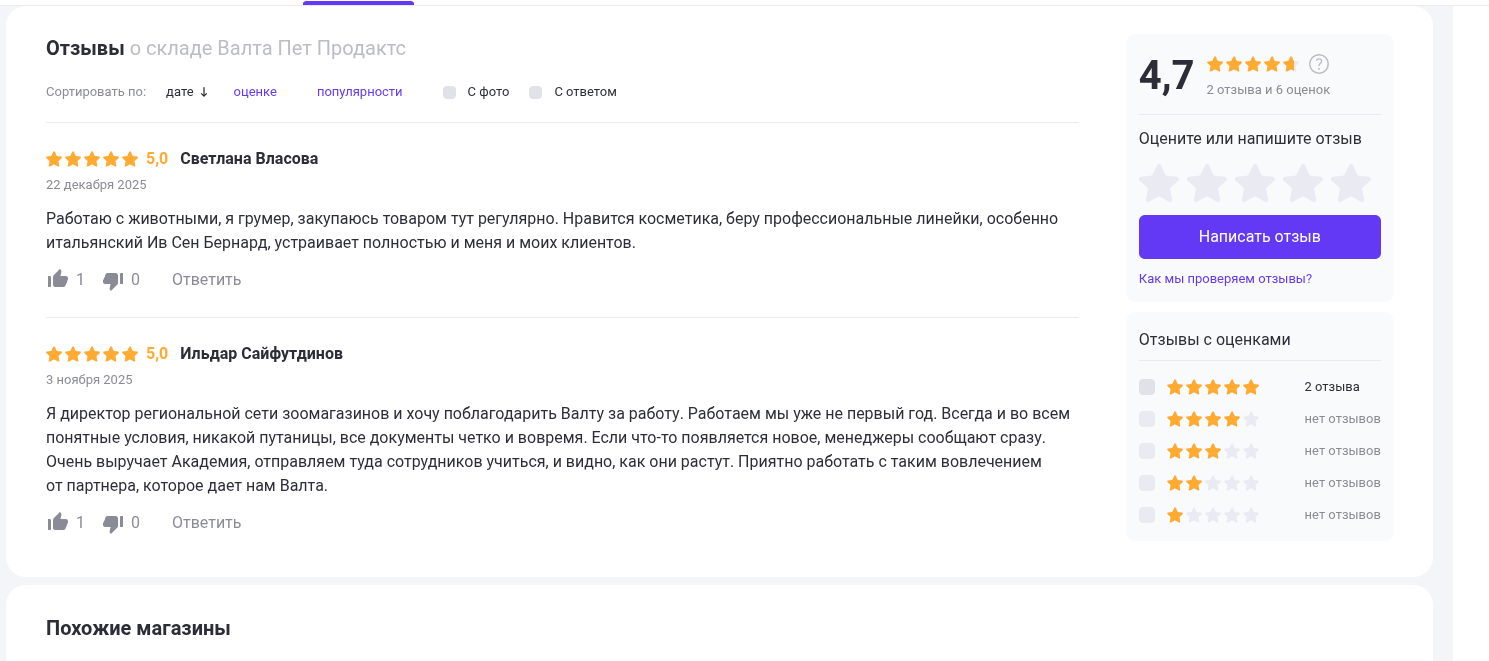Like Светлана Власова's review with thumbs up

click(x=58, y=279)
